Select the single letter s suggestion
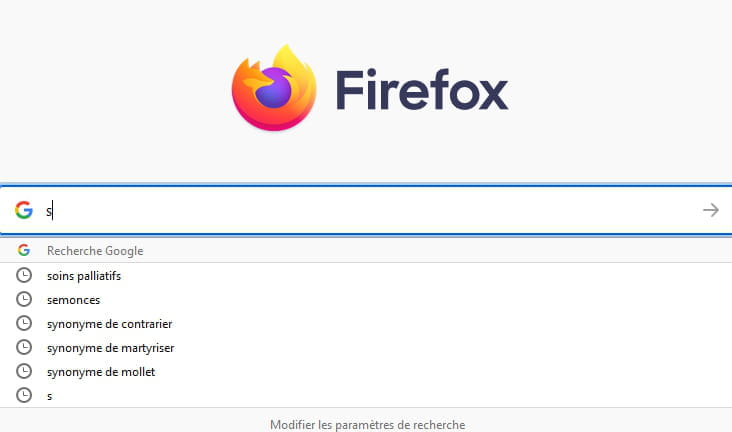 [50, 395]
